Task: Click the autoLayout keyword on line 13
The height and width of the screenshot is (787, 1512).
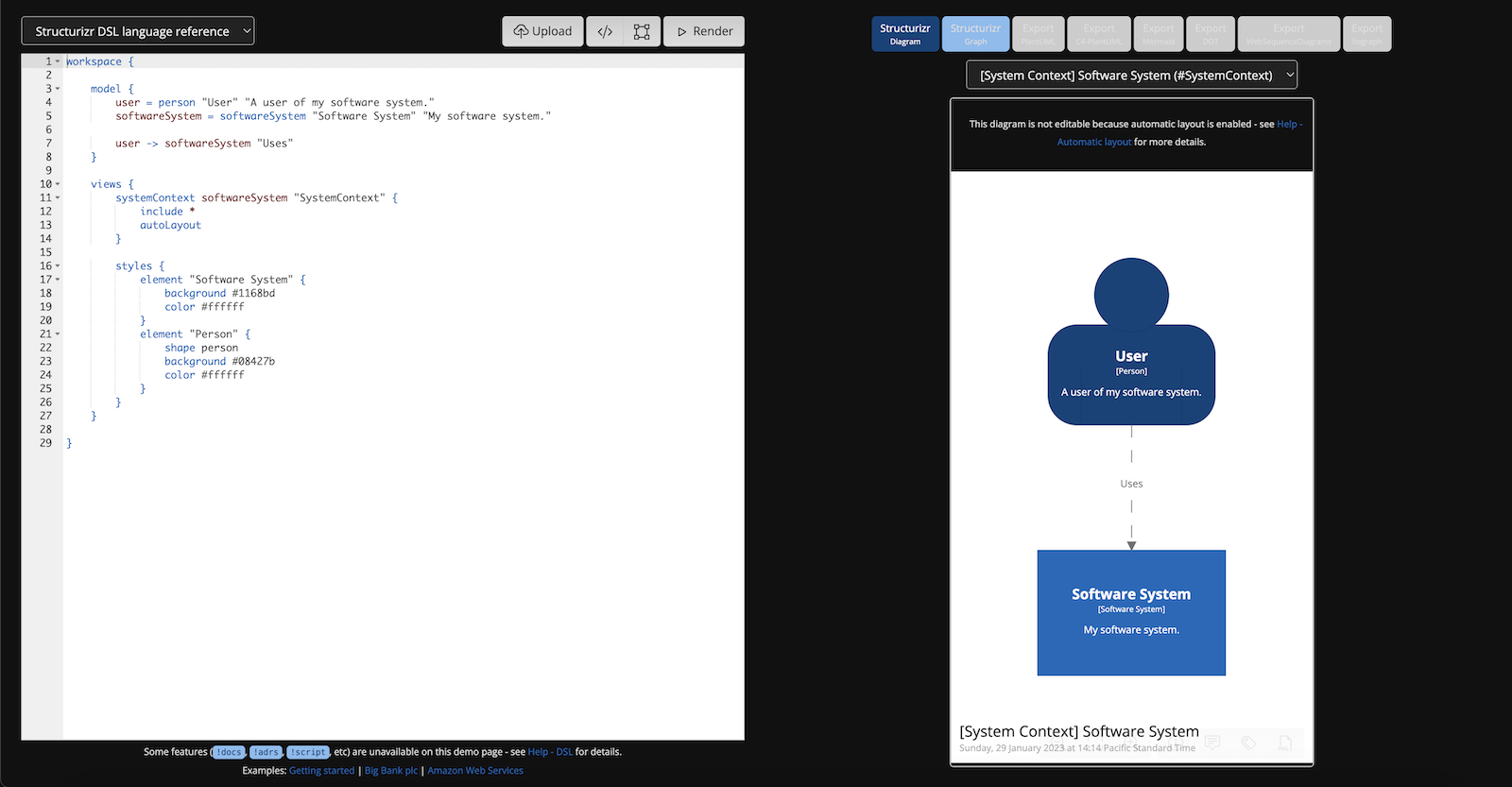Action: coord(171,225)
